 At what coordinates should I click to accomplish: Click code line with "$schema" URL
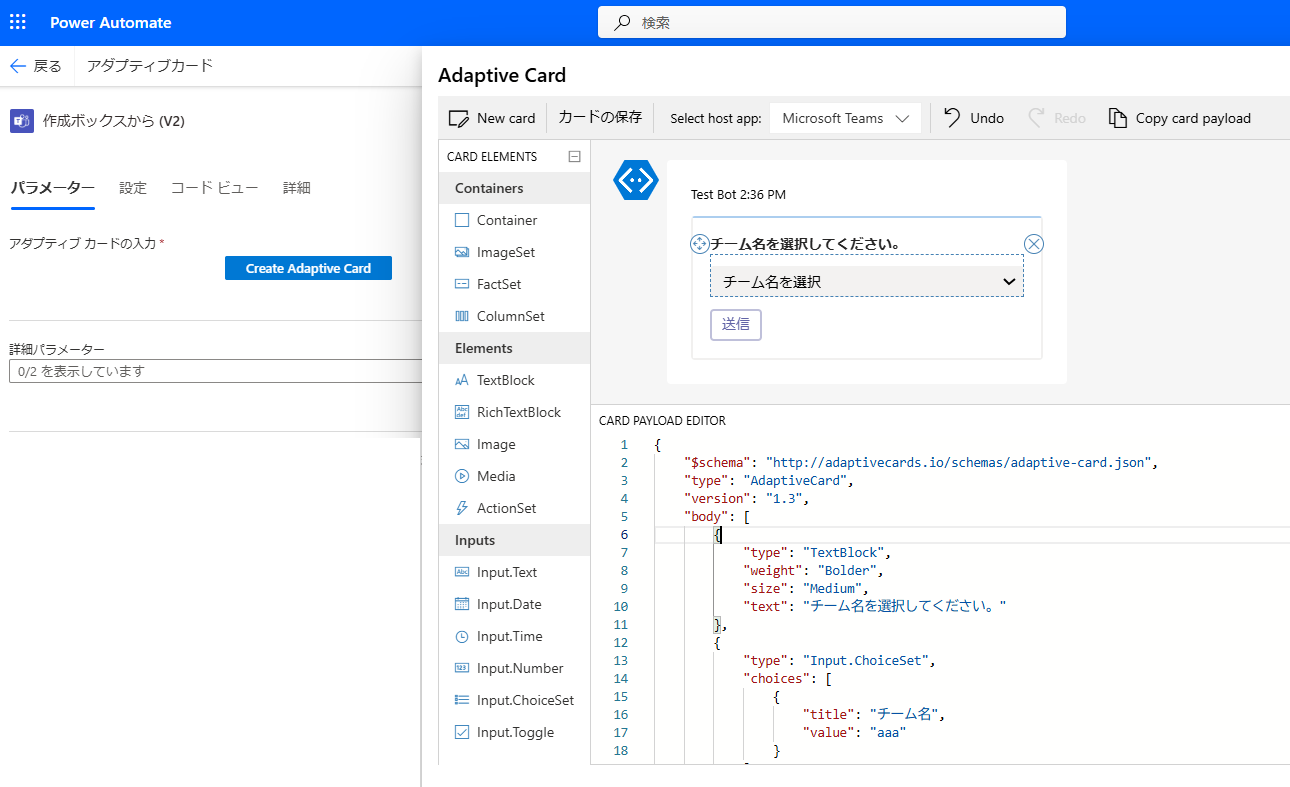tap(921, 463)
